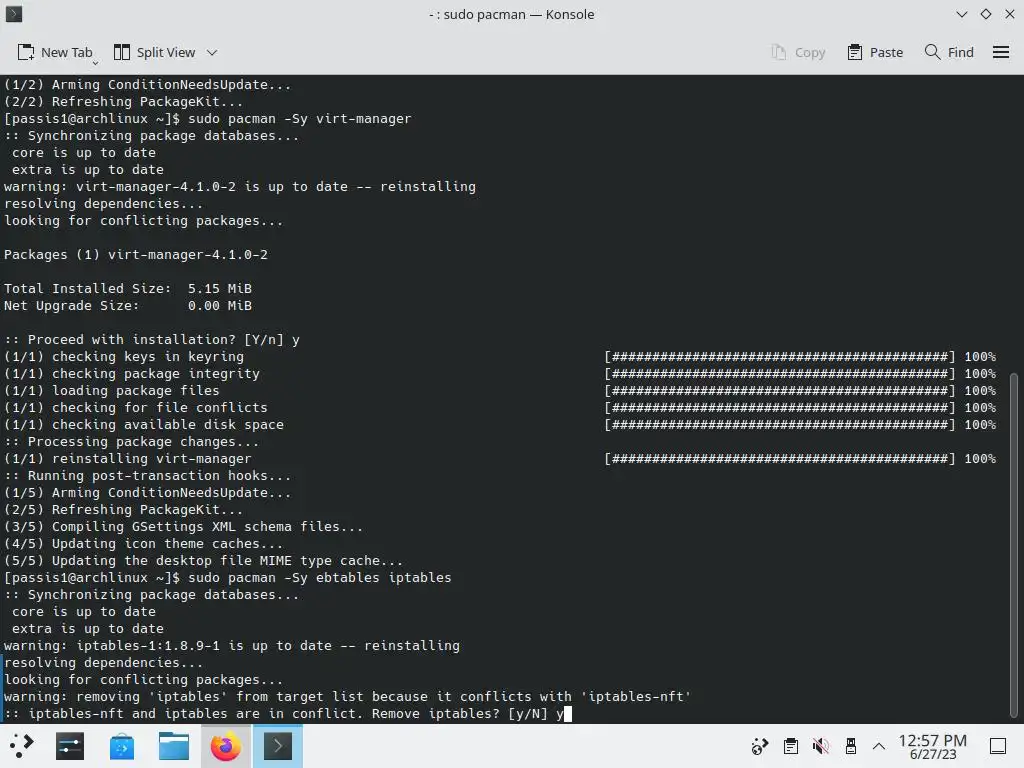The width and height of the screenshot is (1024, 768).
Task: Click the text "sudo pacman -Sy virt-manager"
Action: pos(300,118)
